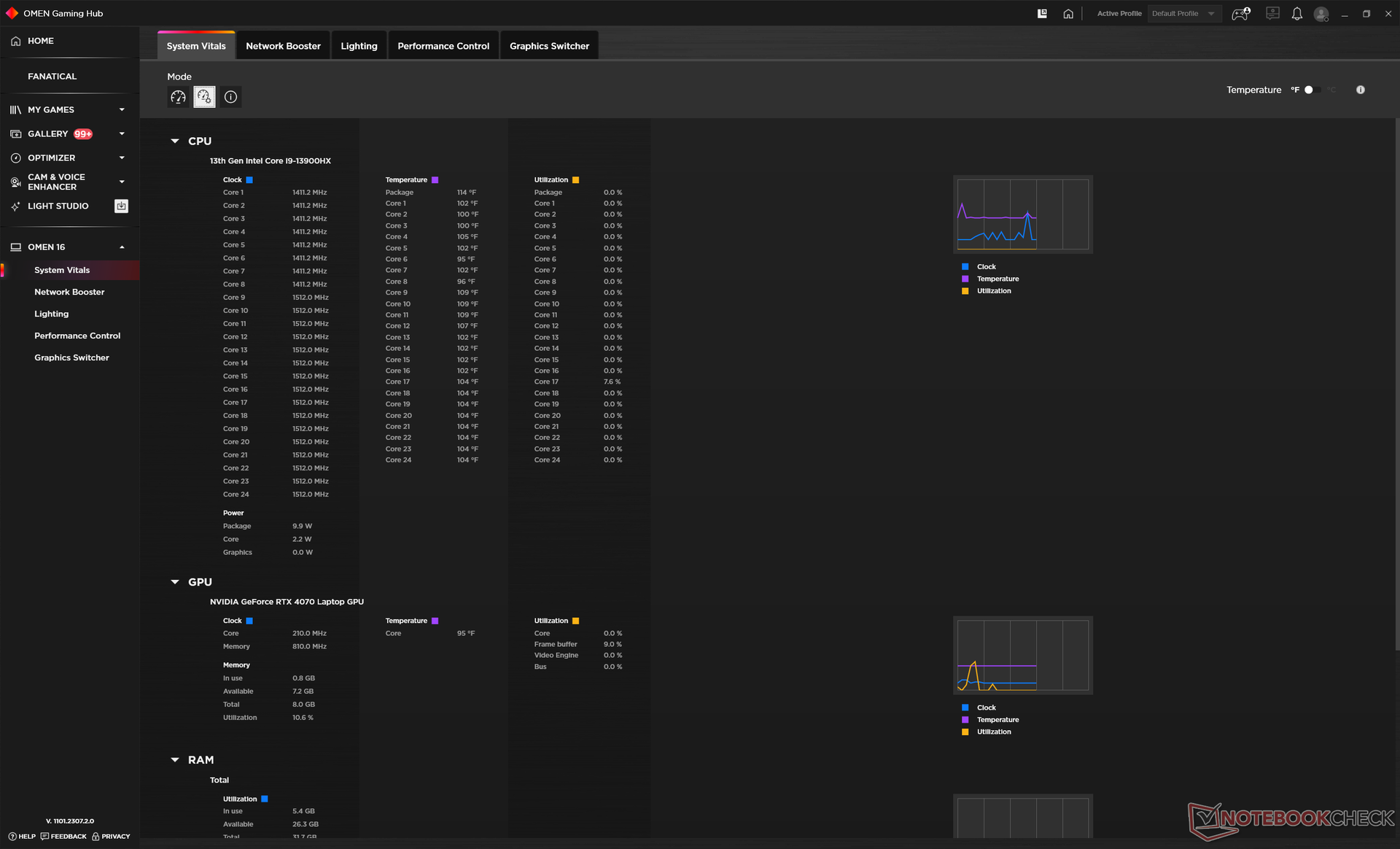Click 'NVIDIA GeForce RTX 4070 Laptop GPU' label
The width and height of the screenshot is (1400, 849).
(x=287, y=602)
